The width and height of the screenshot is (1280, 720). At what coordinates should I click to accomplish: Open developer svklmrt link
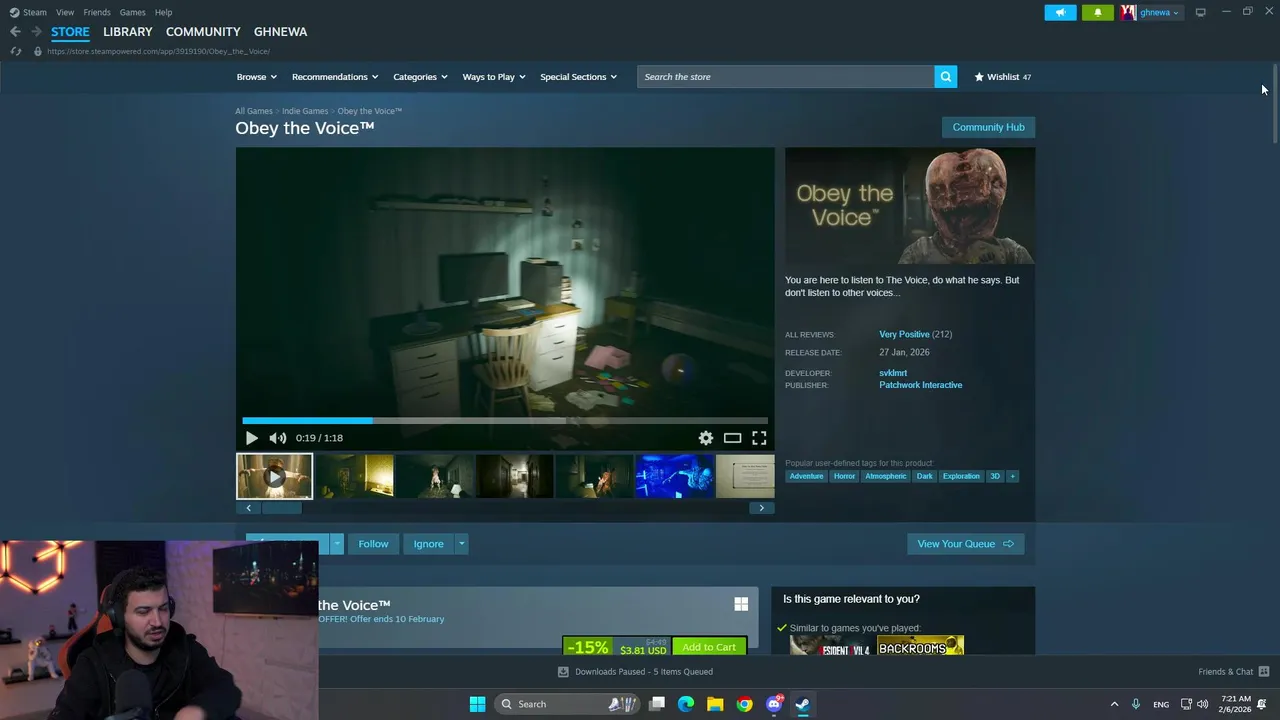(893, 373)
